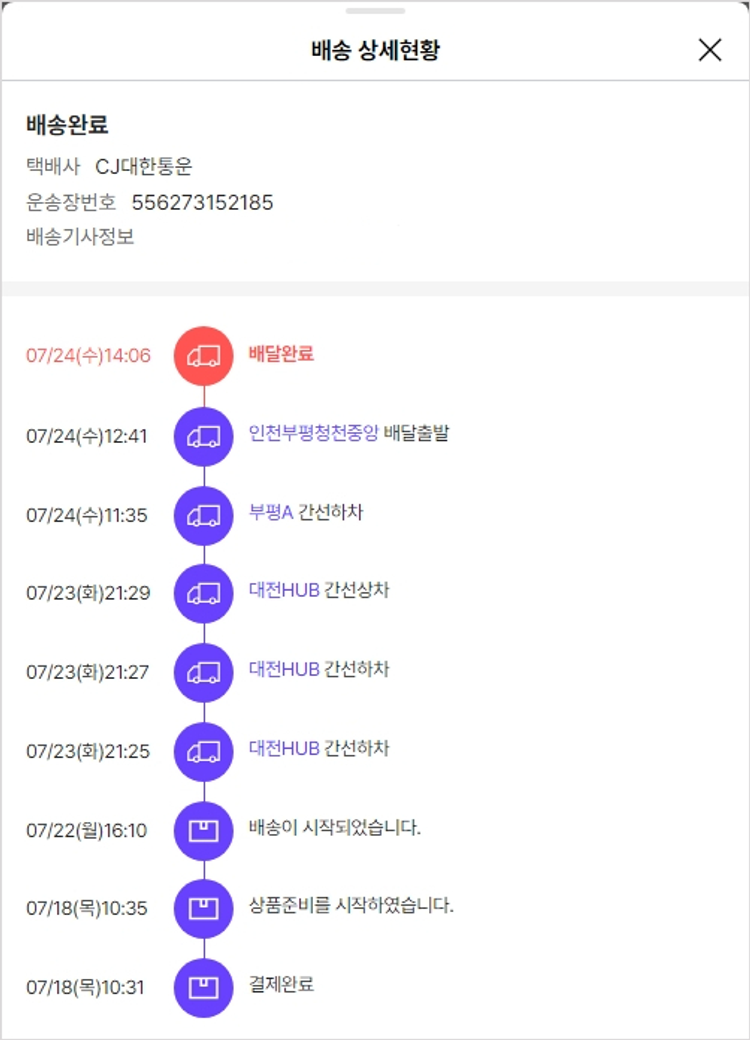Click the tracking number 556273152185
Image resolution: width=750 pixels, height=1040 pixels.
coord(202,203)
